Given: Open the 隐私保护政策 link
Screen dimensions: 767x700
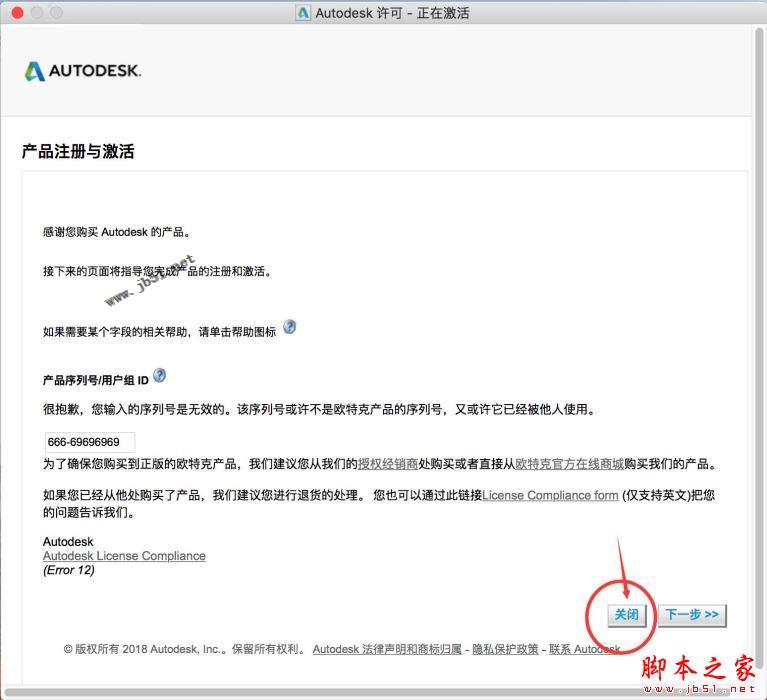Looking at the screenshot, I should coord(505,650).
